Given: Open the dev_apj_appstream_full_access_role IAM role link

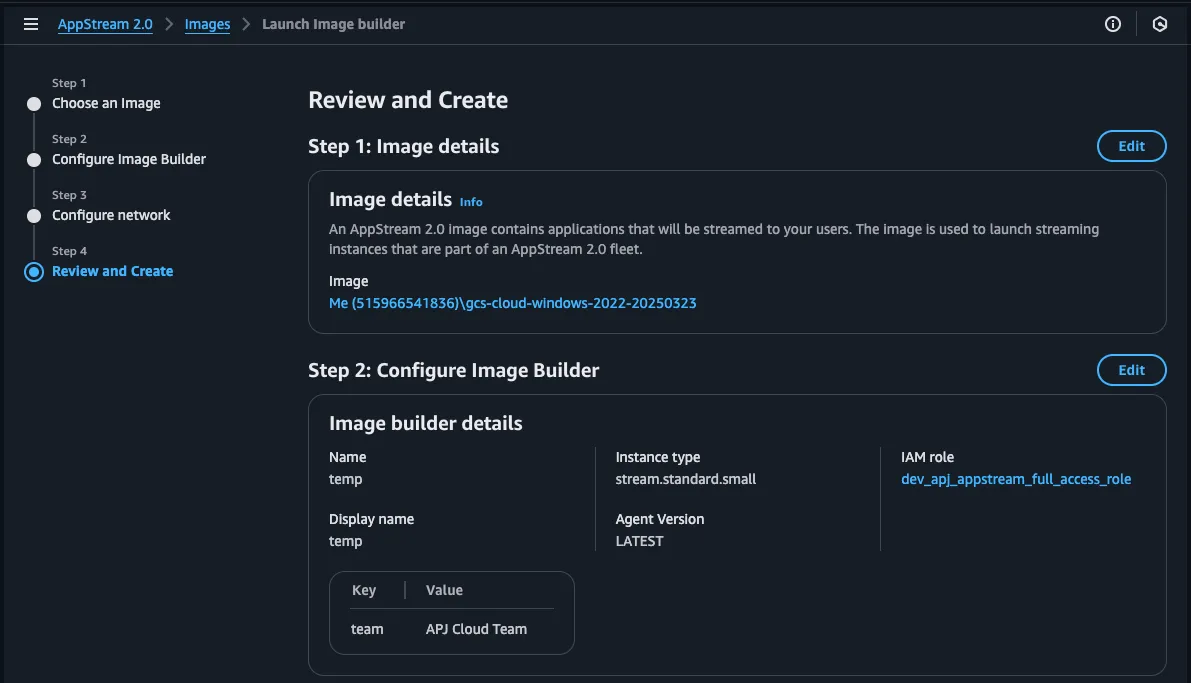Looking at the screenshot, I should (x=1016, y=479).
